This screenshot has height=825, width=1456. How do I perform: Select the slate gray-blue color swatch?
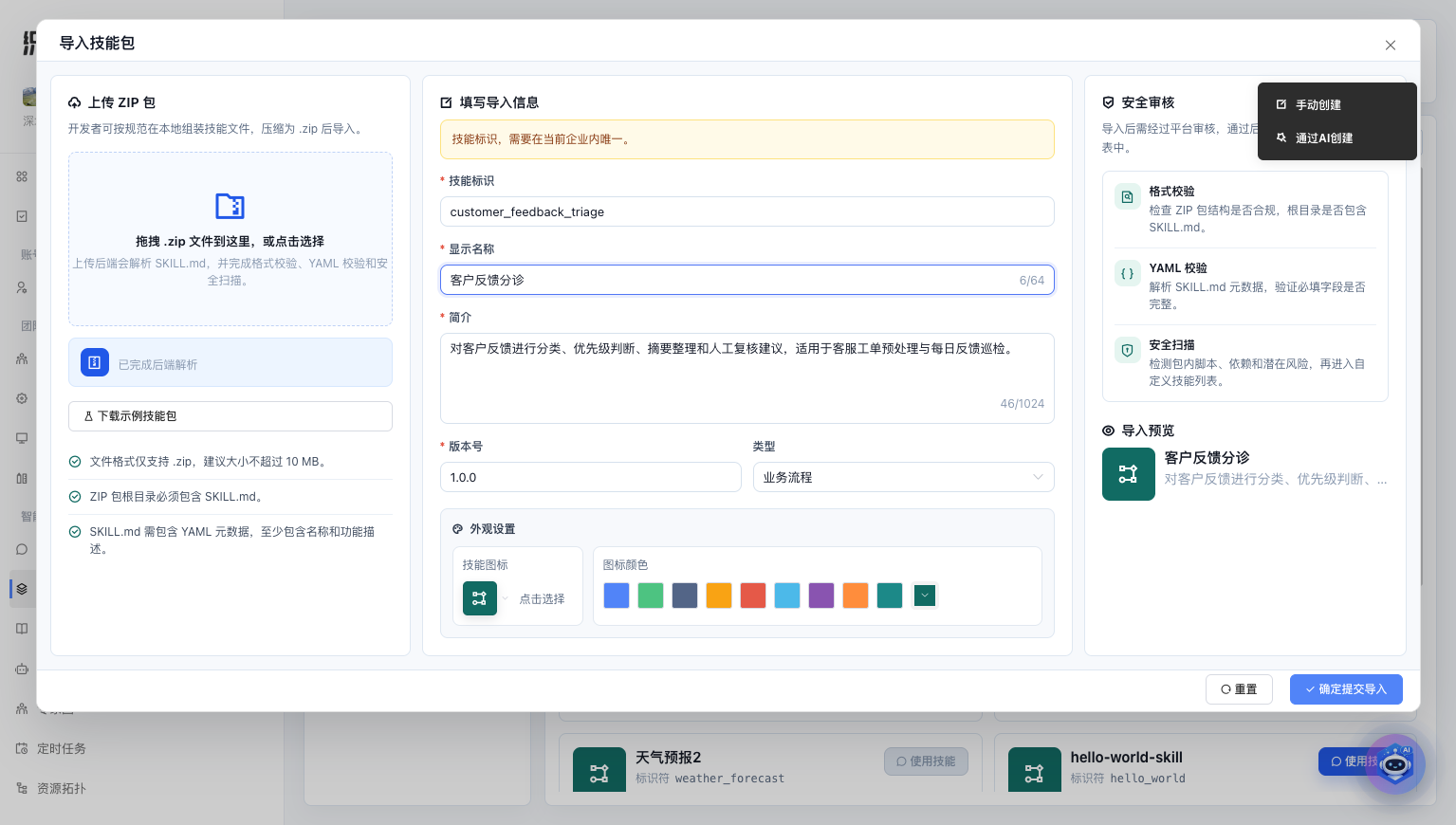(x=685, y=596)
